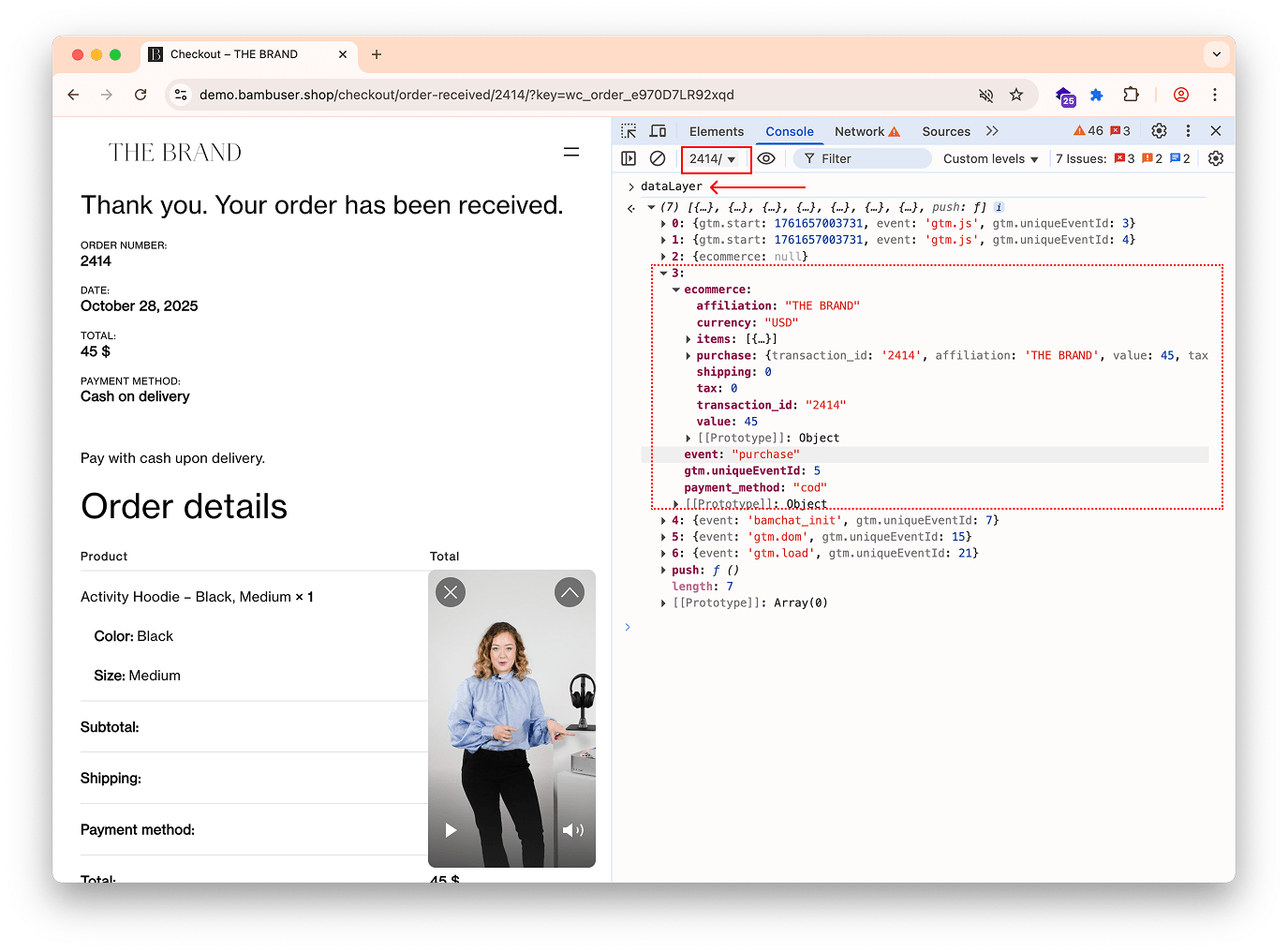The height and width of the screenshot is (952, 1288).
Task: Bookmark the page via the star icon
Action: 1016,95
